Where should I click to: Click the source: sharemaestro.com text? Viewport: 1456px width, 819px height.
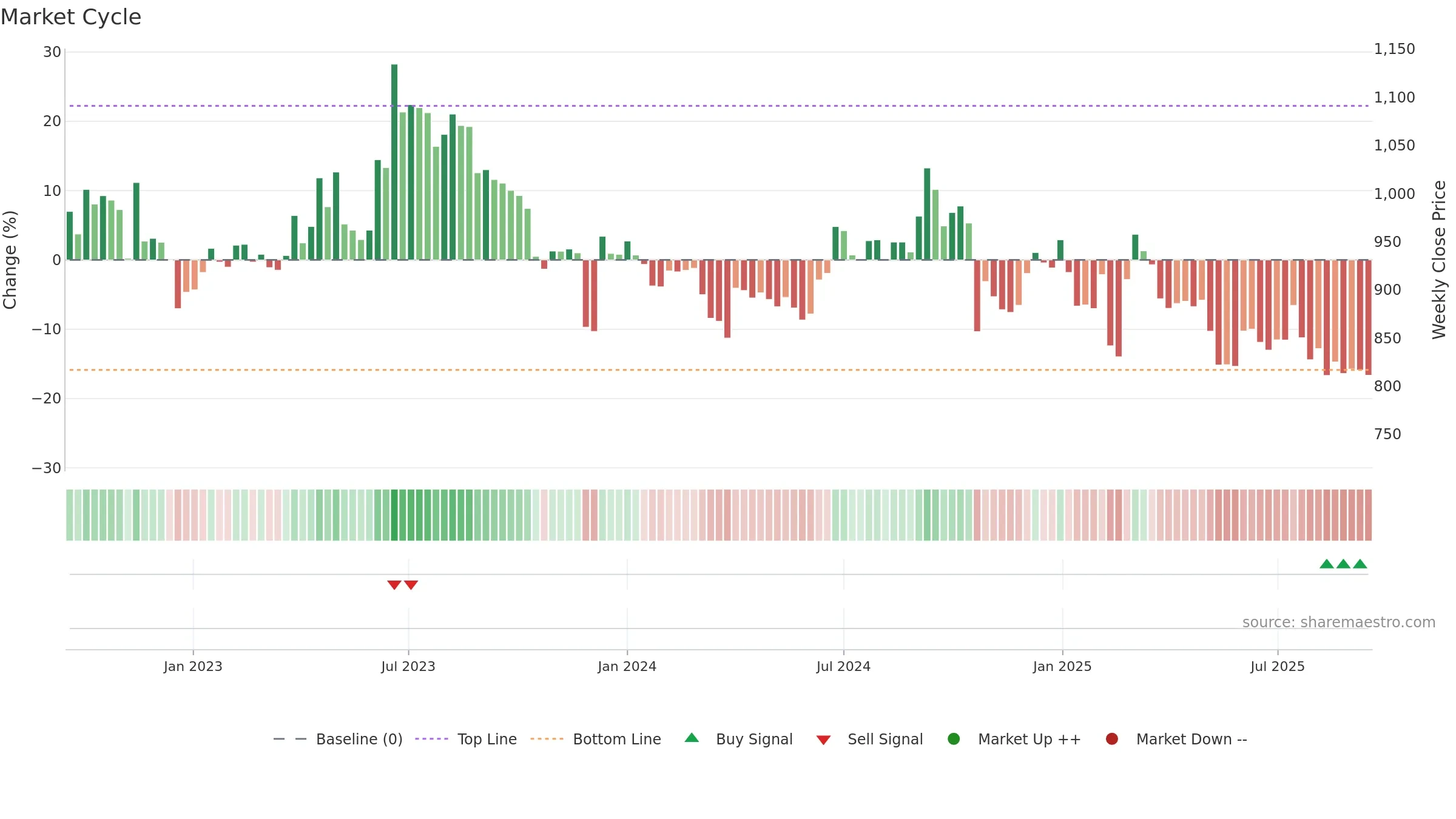(1339, 622)
